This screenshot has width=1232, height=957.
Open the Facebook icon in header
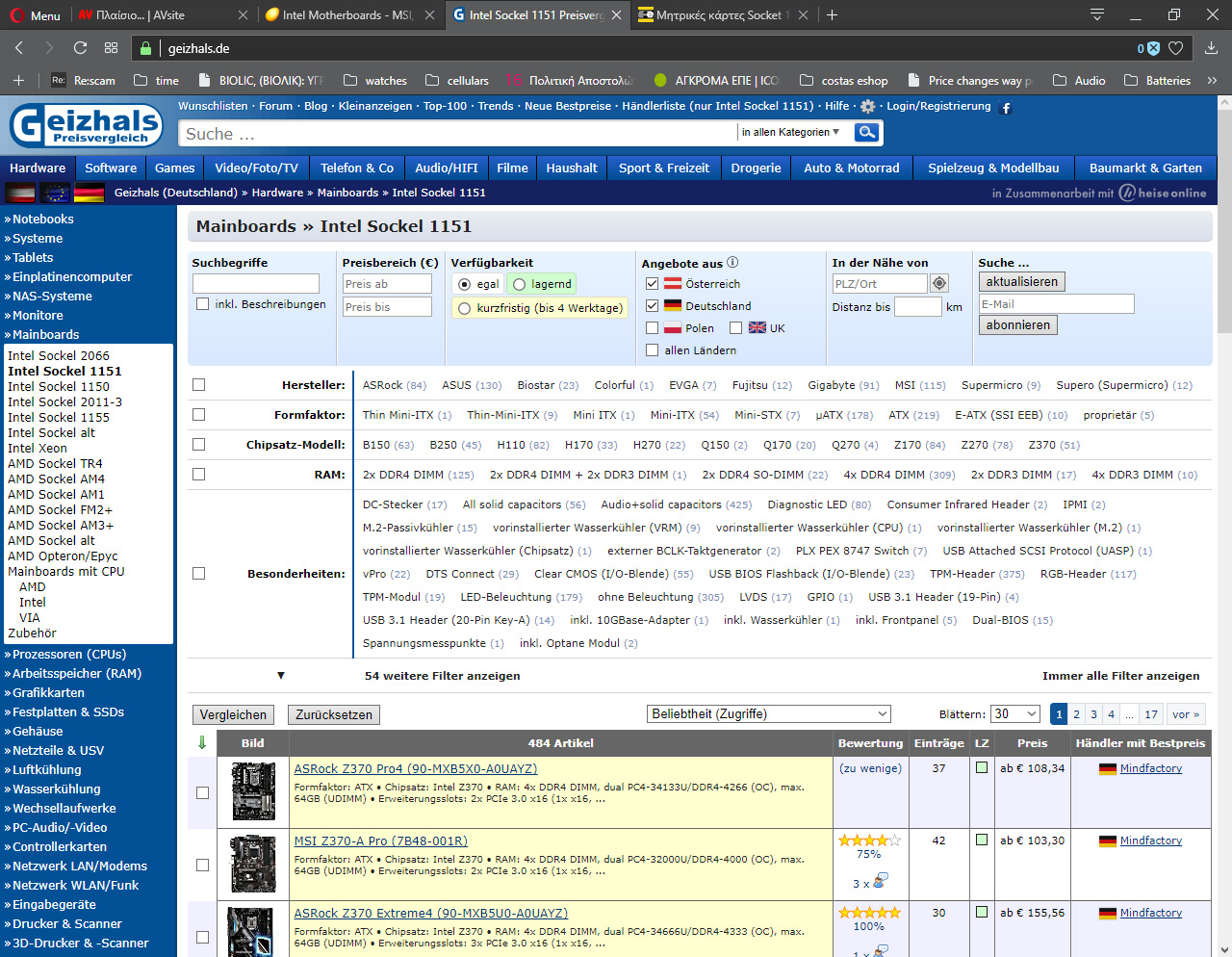(x=1006, y=108)
